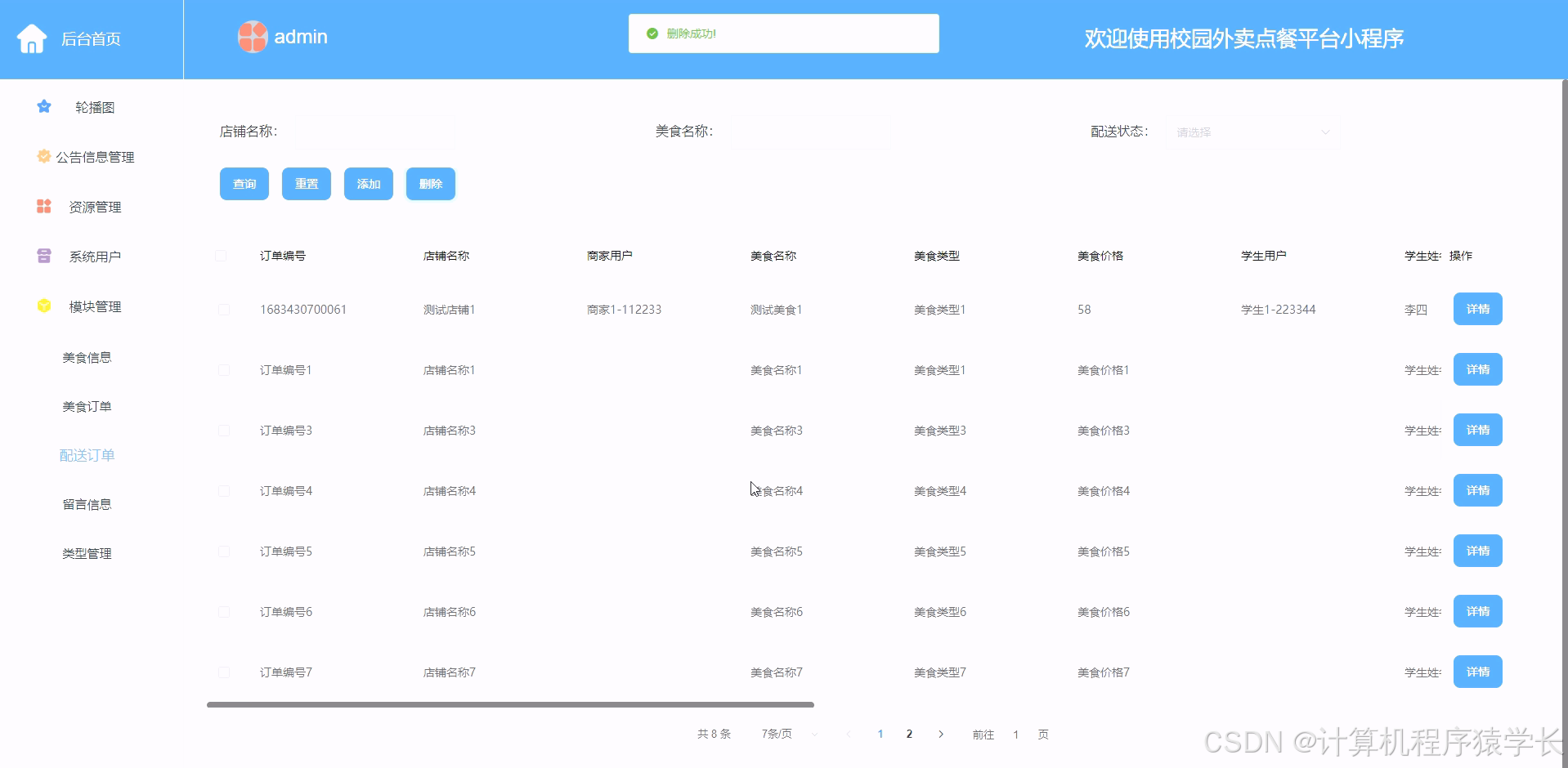The image size is (1568, 768).
Task: Click the 查询 button
Action: click(x=244, y=184)
